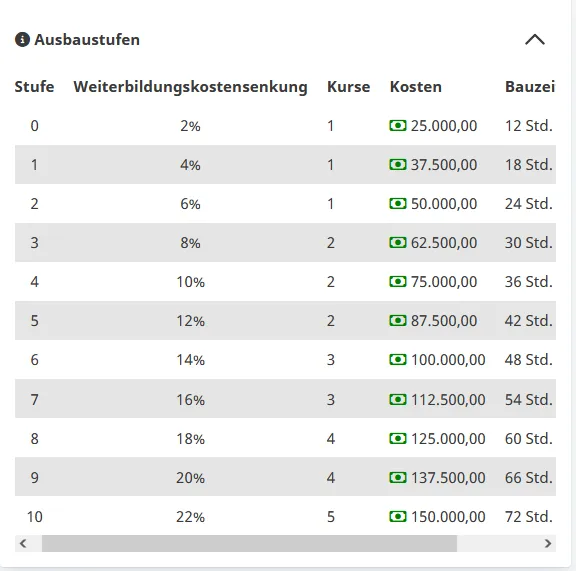The image size is (576, 571).
Task: Click the Weiterbildungskostensenkung column header
Action: [190, 87]
